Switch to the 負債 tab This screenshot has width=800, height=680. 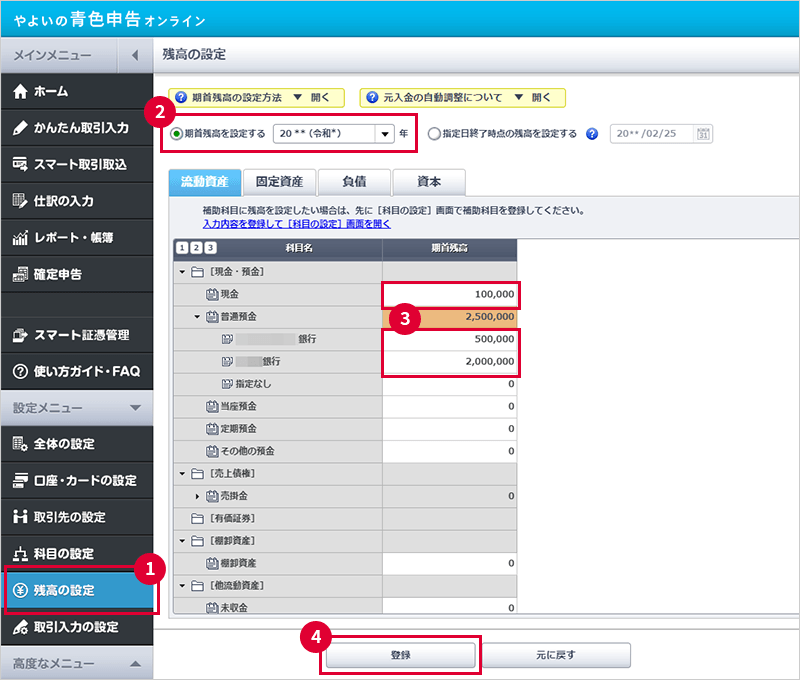point(353,182)
